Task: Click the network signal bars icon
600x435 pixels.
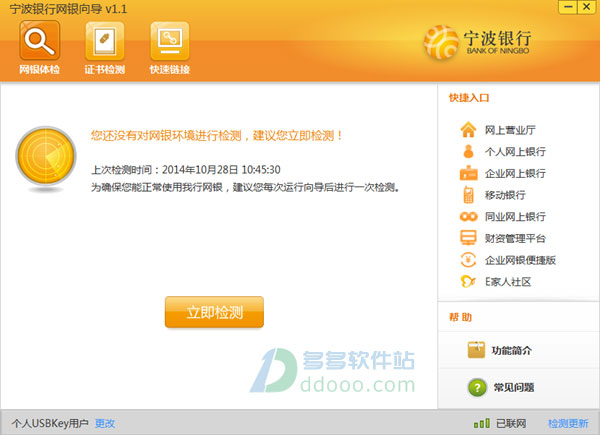Action: point(481,423)
